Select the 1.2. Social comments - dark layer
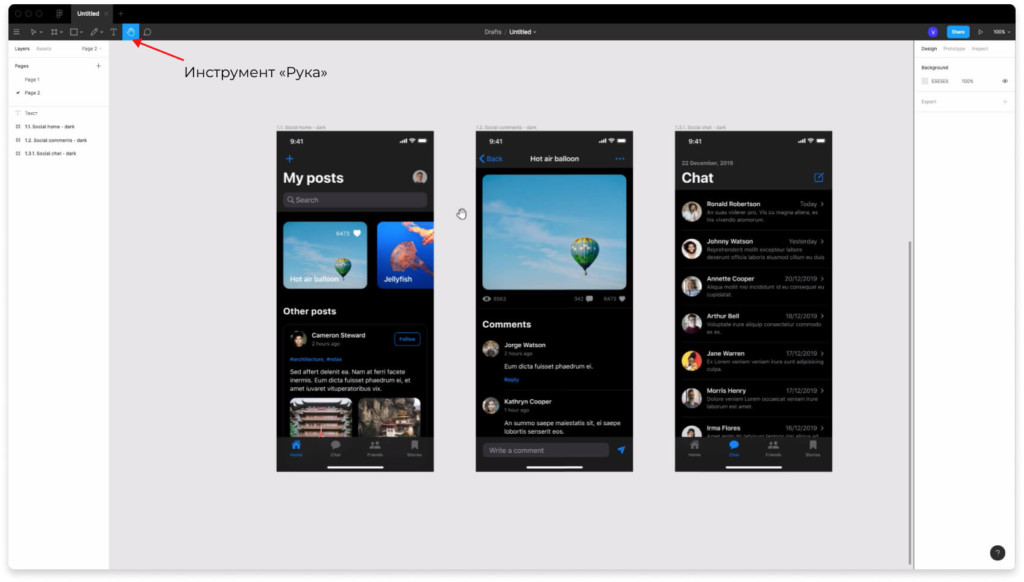 tap(56, 140)
